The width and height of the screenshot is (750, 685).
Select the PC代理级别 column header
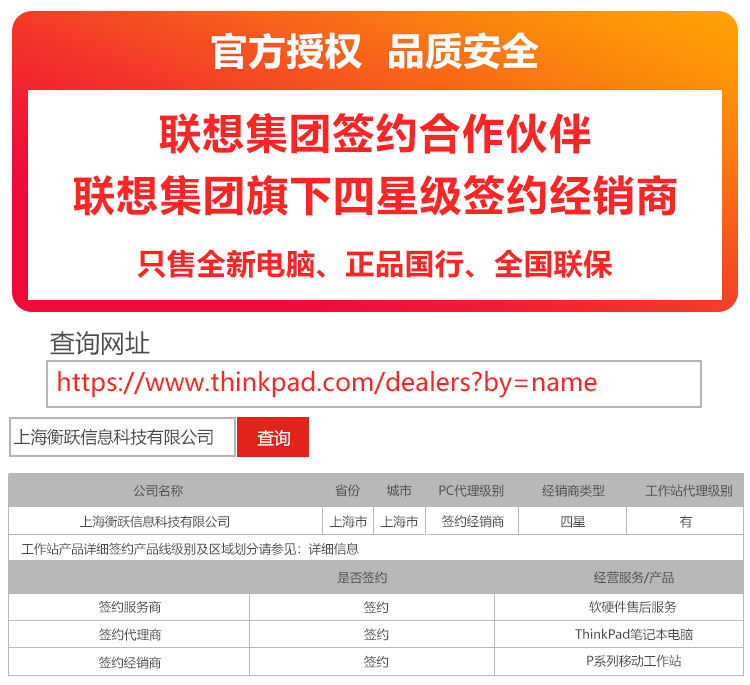coord(471,490)
